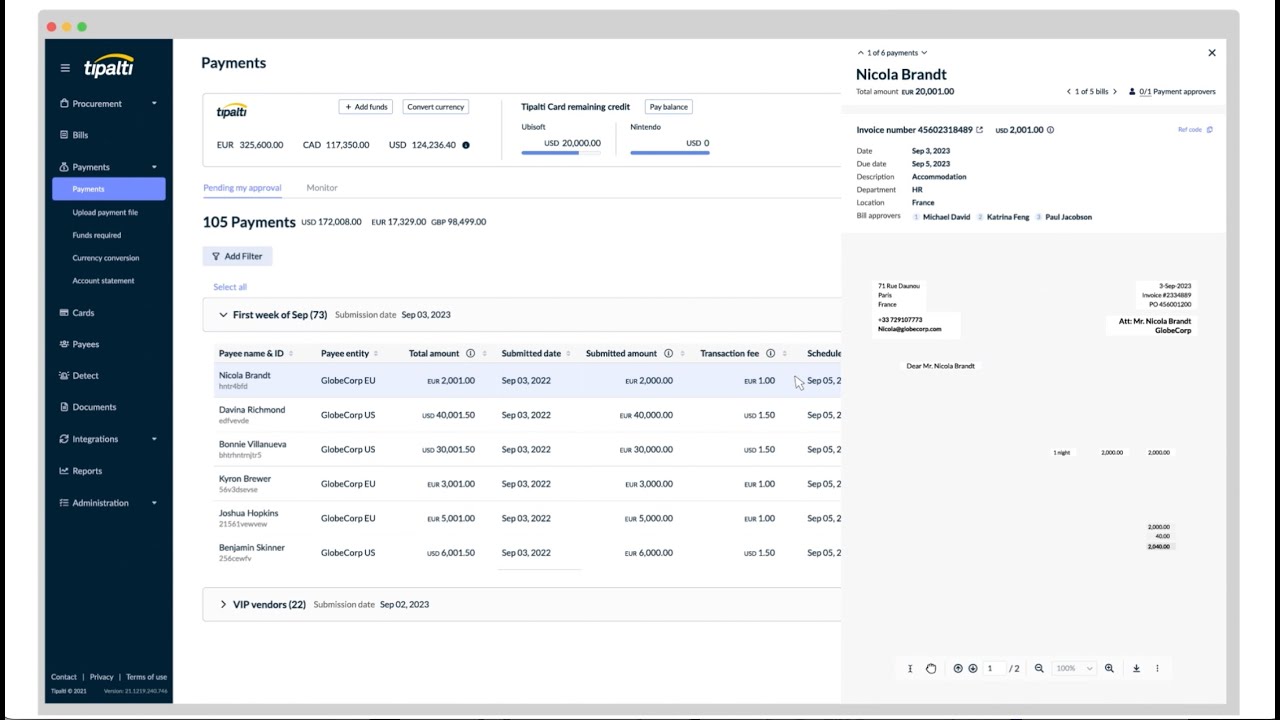Expand the VIP vendors group
Screen dimensions: 1280x720
pyautogui.click(x=223, y=604)
